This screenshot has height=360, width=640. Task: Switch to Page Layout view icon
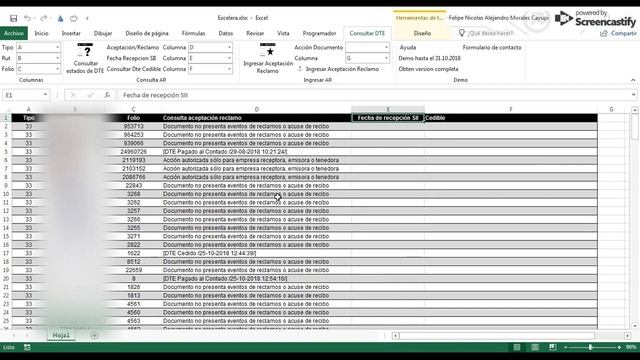(x=535, y=347)
